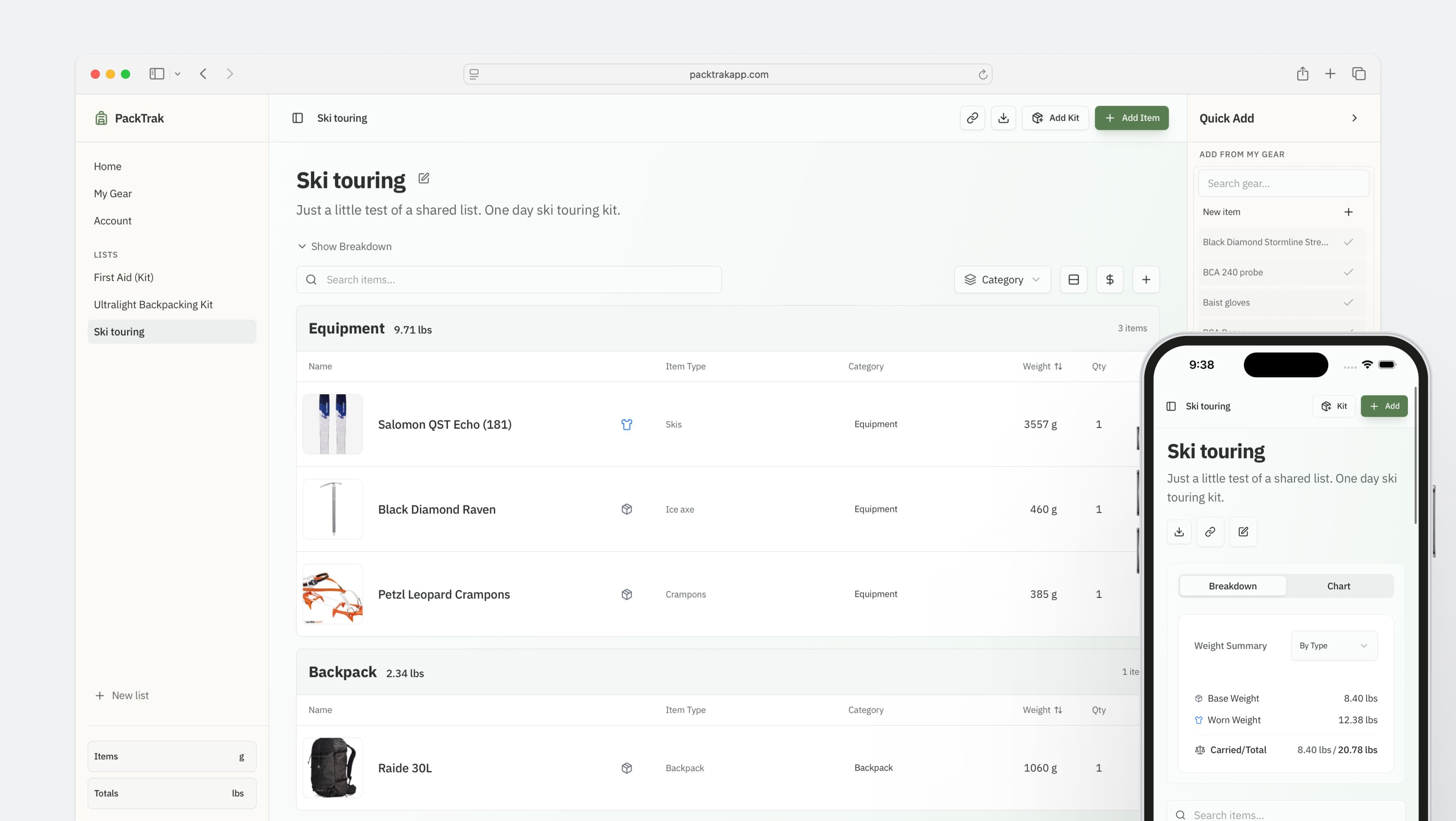Image resolution: width=1456 pixels, height=821 pixels.
Task: Click inside the Search gear field
Action: click(1283, 183)
